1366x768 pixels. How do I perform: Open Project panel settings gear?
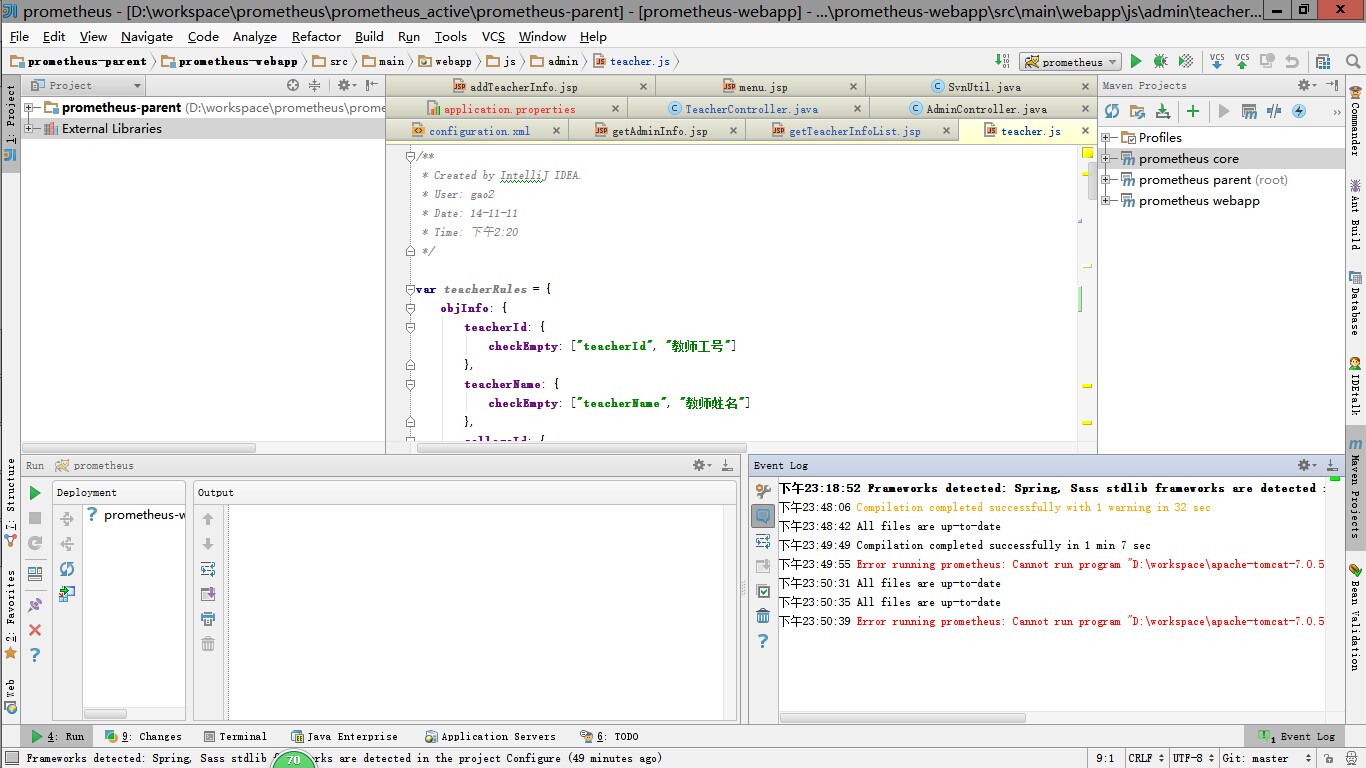(345, 86)
